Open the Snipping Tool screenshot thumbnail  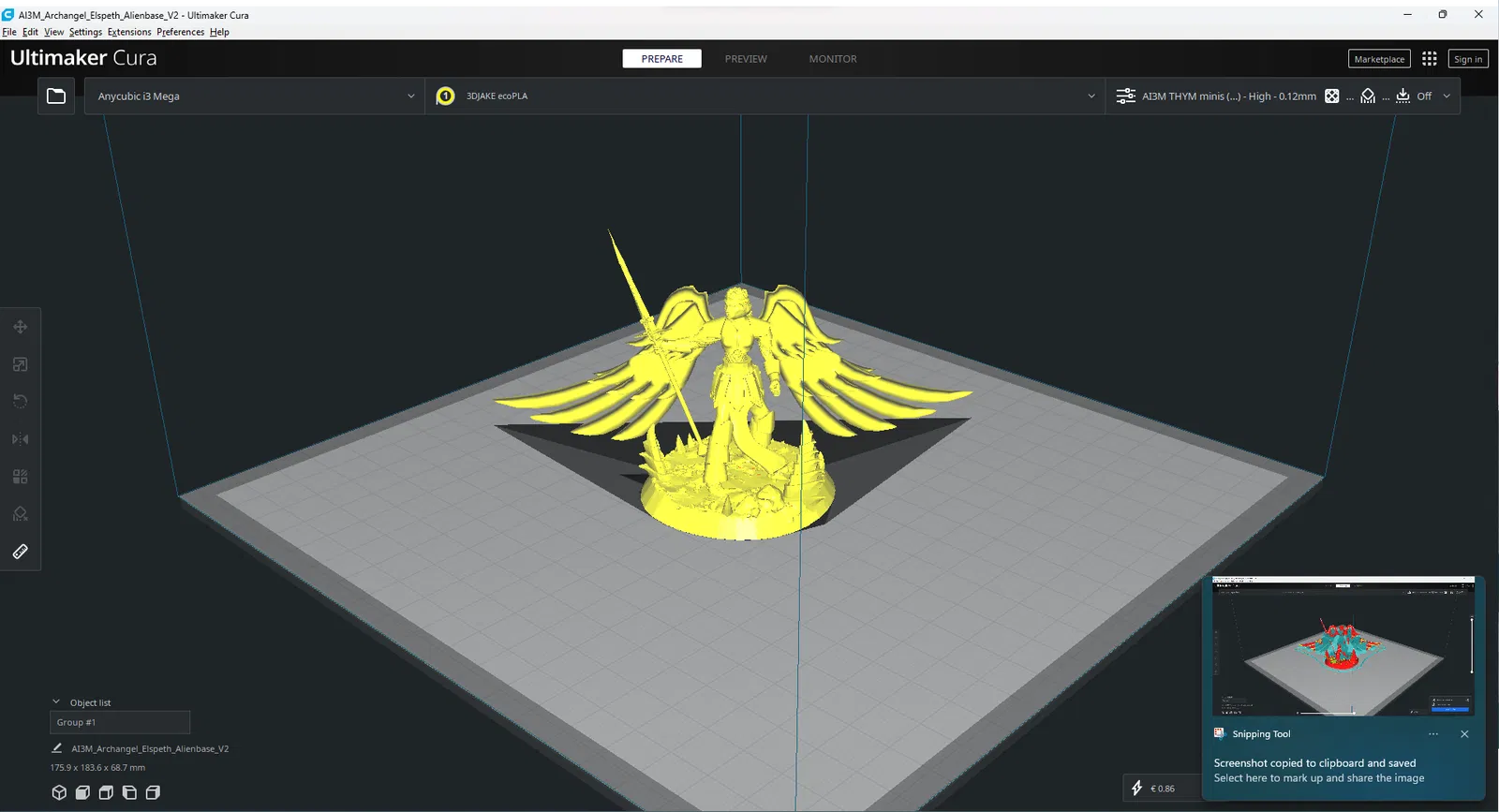(x=1343, y=646)
